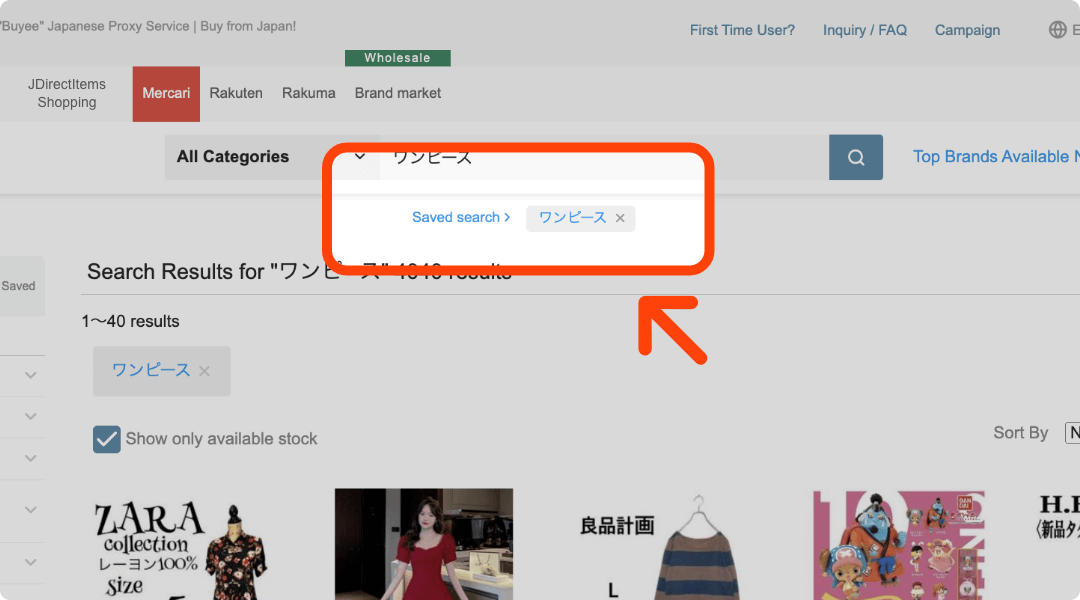The image size is (1080, 600).
Task: Switch to the Mercari tab
Action: 166,94
